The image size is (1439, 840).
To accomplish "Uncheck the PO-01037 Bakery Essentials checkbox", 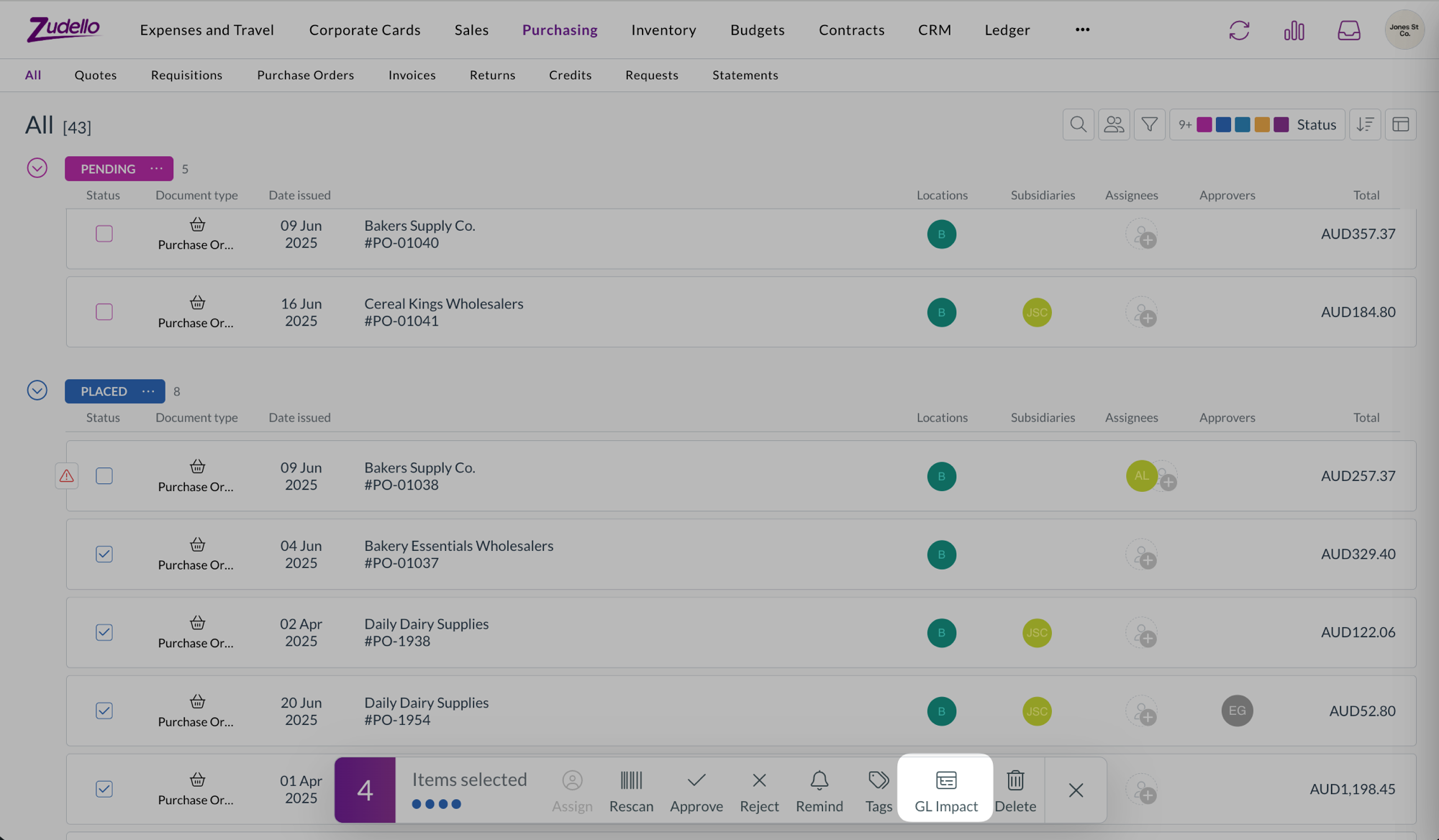I will [104, 554].
